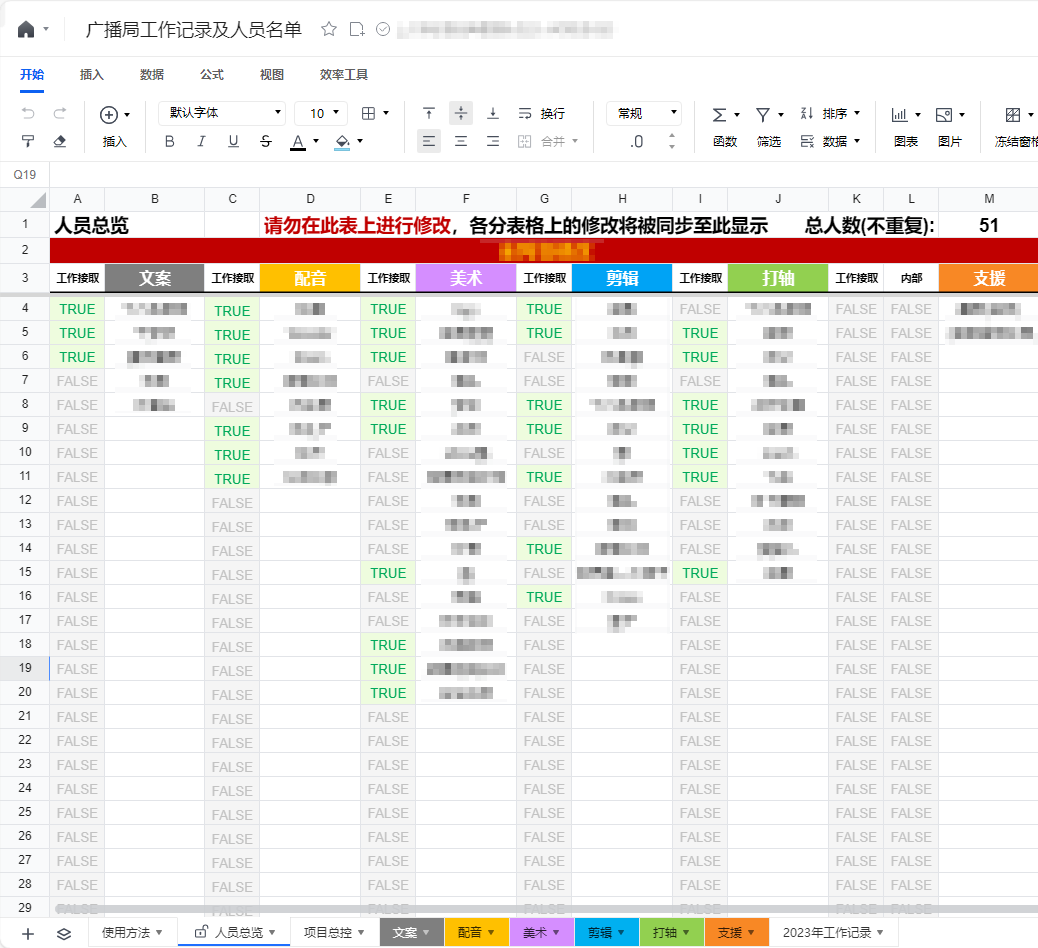The width and height of the screenshot is (1038, 948).
Task: Click the Q19 cell name box
Action: tap(25, 174)
